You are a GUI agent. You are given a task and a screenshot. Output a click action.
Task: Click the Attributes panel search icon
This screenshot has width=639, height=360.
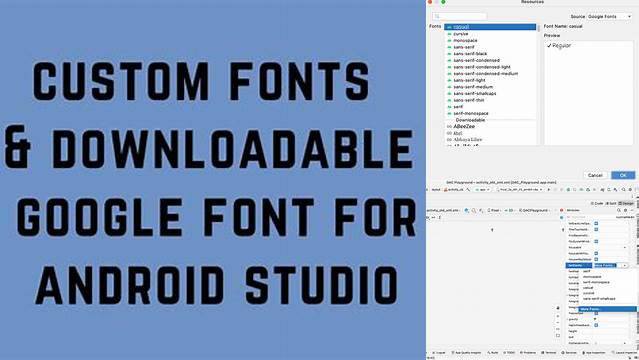pos(619,210)
